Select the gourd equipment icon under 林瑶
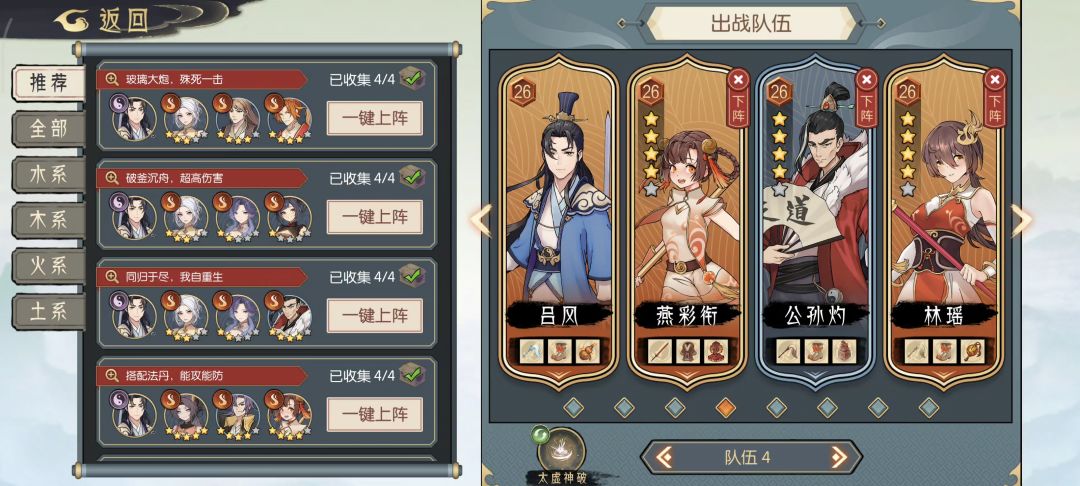The height and width of the screenshot is (486, 1080). pyautogui.click(x=972, y=351)
